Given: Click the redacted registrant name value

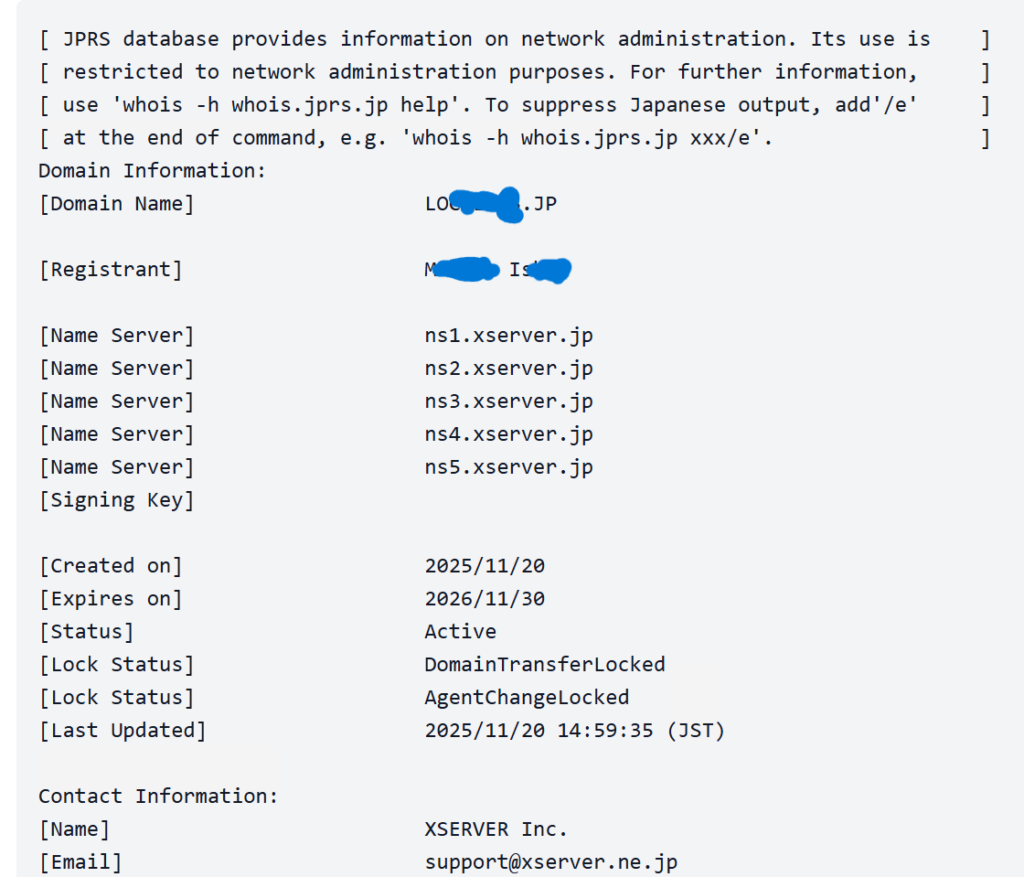Looking at the screenshot, I should tap(498, 270).
